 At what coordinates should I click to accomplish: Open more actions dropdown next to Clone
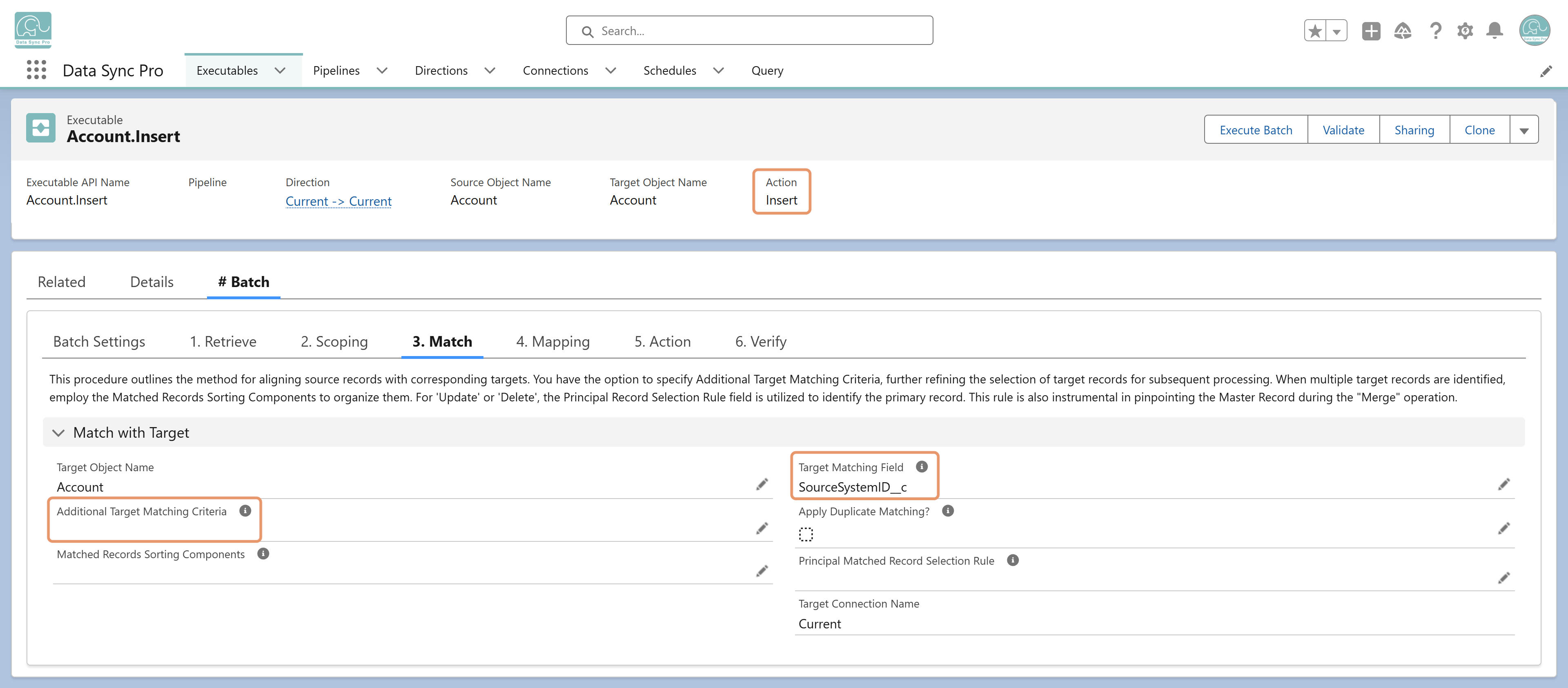pos(1524,130)
